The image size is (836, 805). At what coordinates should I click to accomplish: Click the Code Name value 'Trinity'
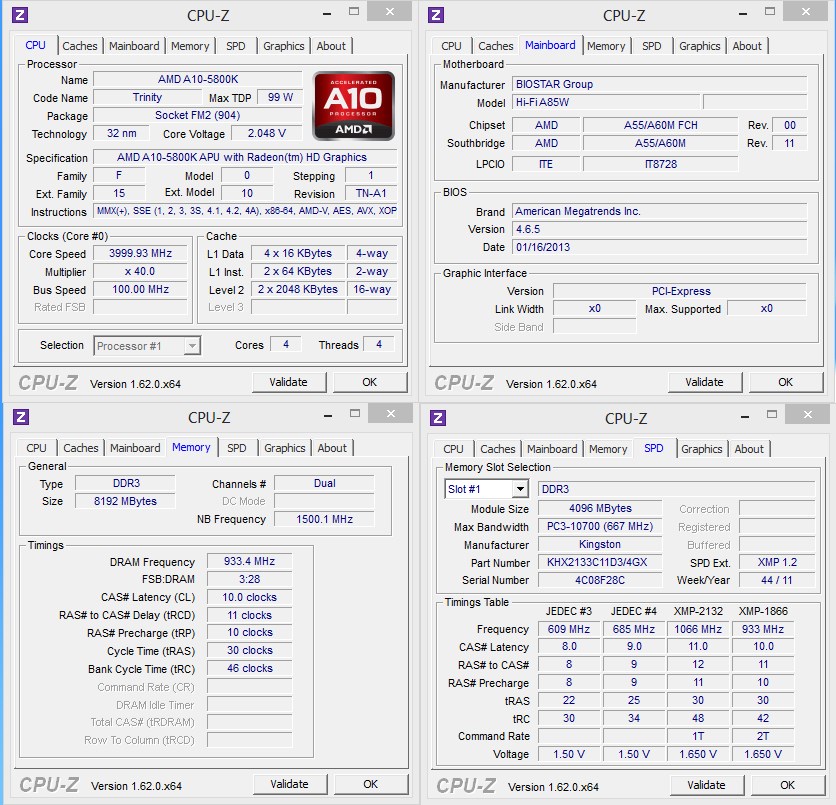coord(147,97)
